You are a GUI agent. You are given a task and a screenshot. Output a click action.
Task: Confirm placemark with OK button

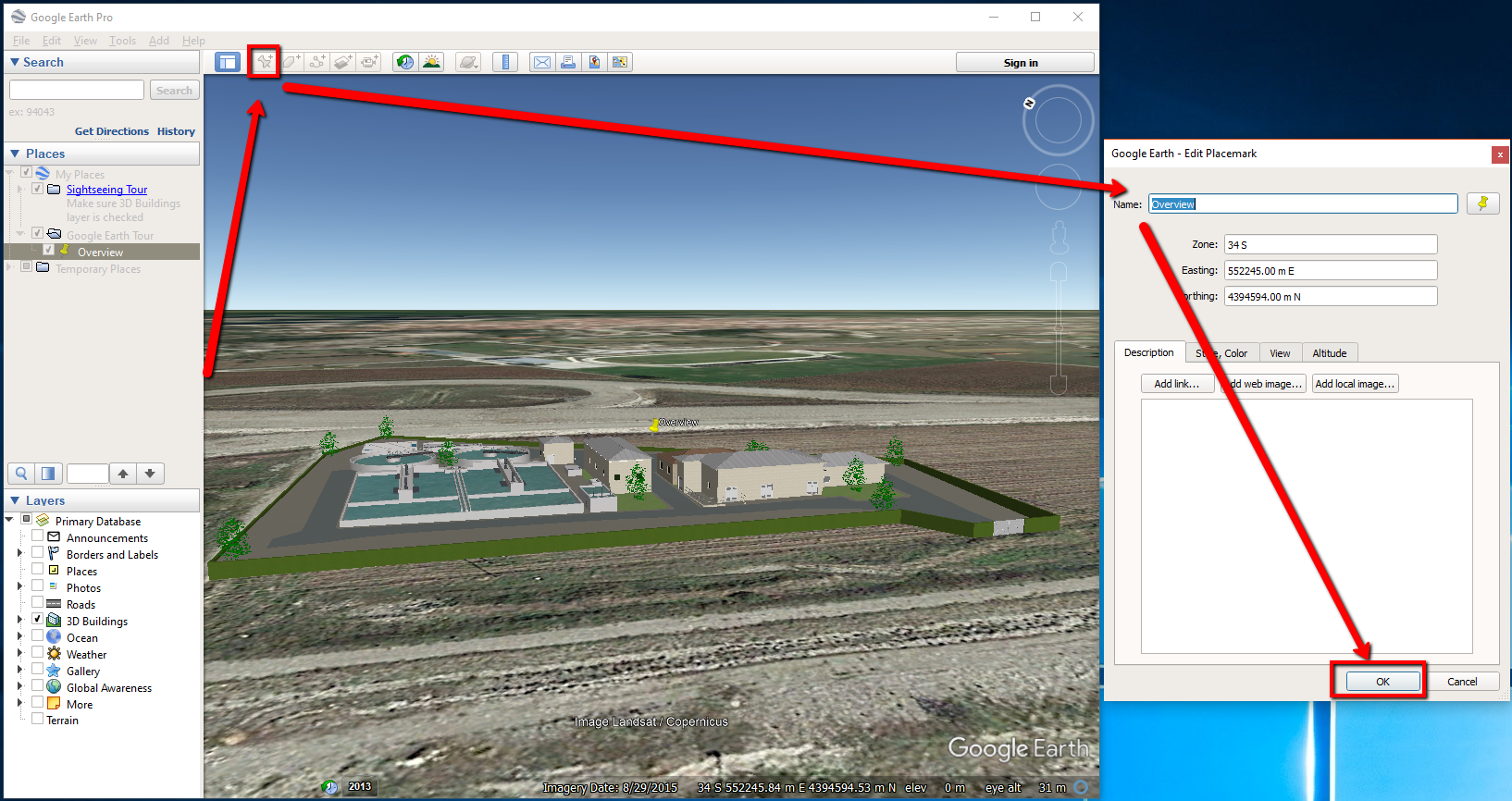point(1382,682)
